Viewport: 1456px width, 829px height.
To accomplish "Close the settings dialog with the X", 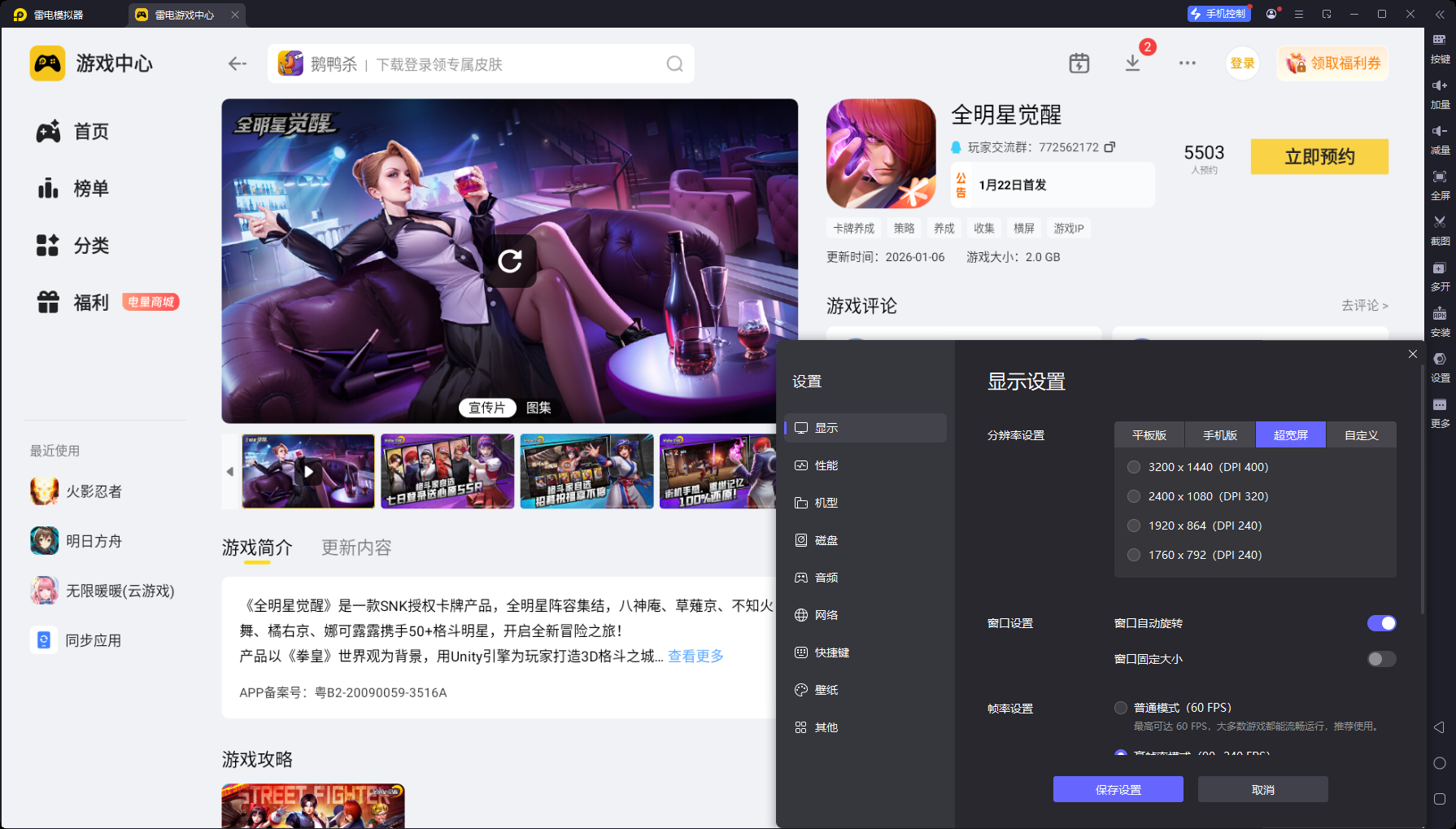I will coord(1413,354).
